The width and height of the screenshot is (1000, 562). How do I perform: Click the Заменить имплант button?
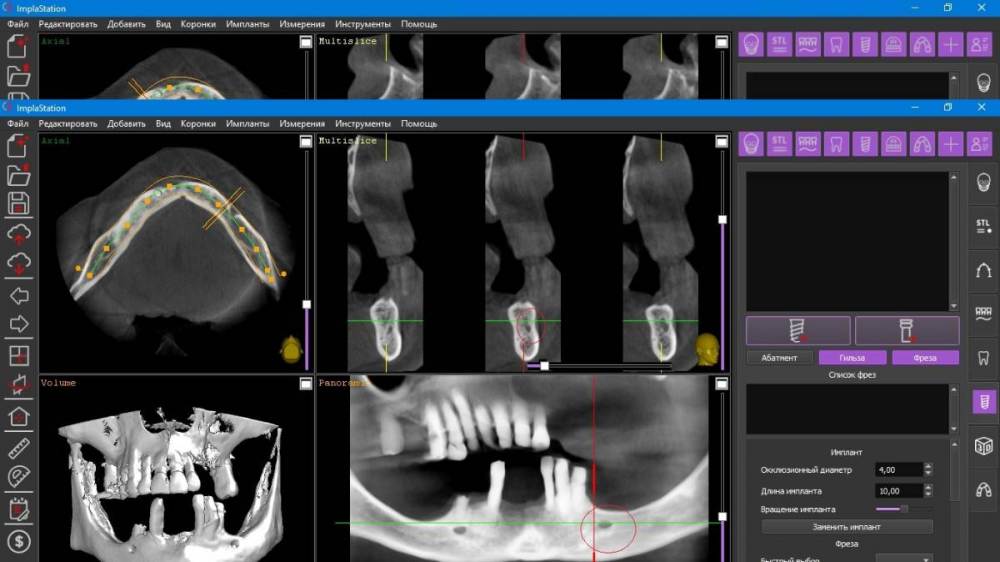846,527
